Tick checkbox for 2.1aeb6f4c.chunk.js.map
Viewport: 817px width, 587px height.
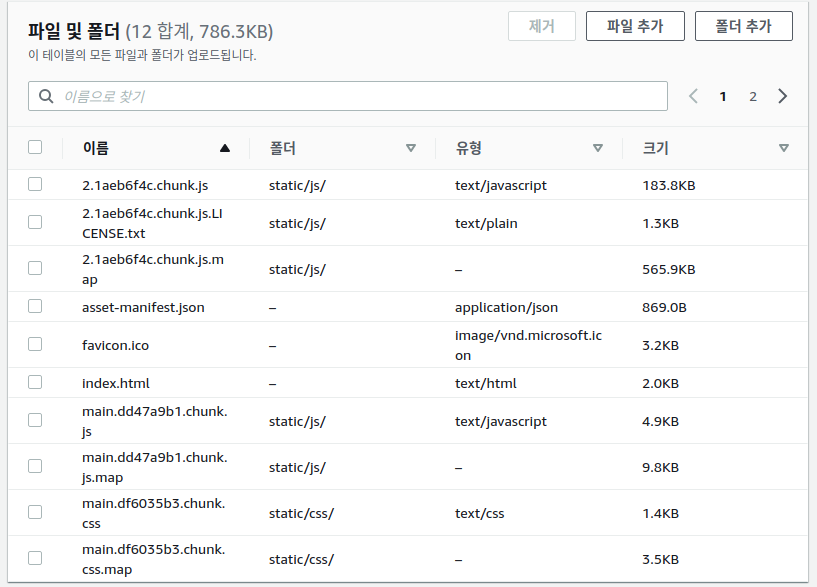pyautogui.click(x=35, y=268)
